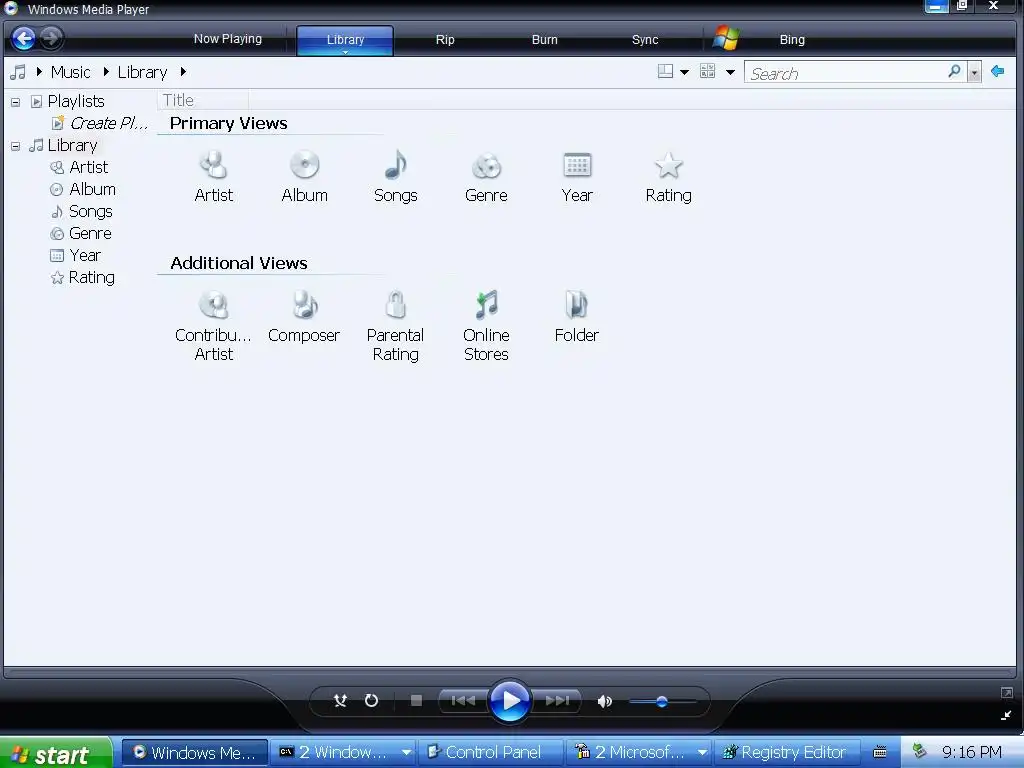
Task: Switch to the Burn tab
Action: coord(545,40)
